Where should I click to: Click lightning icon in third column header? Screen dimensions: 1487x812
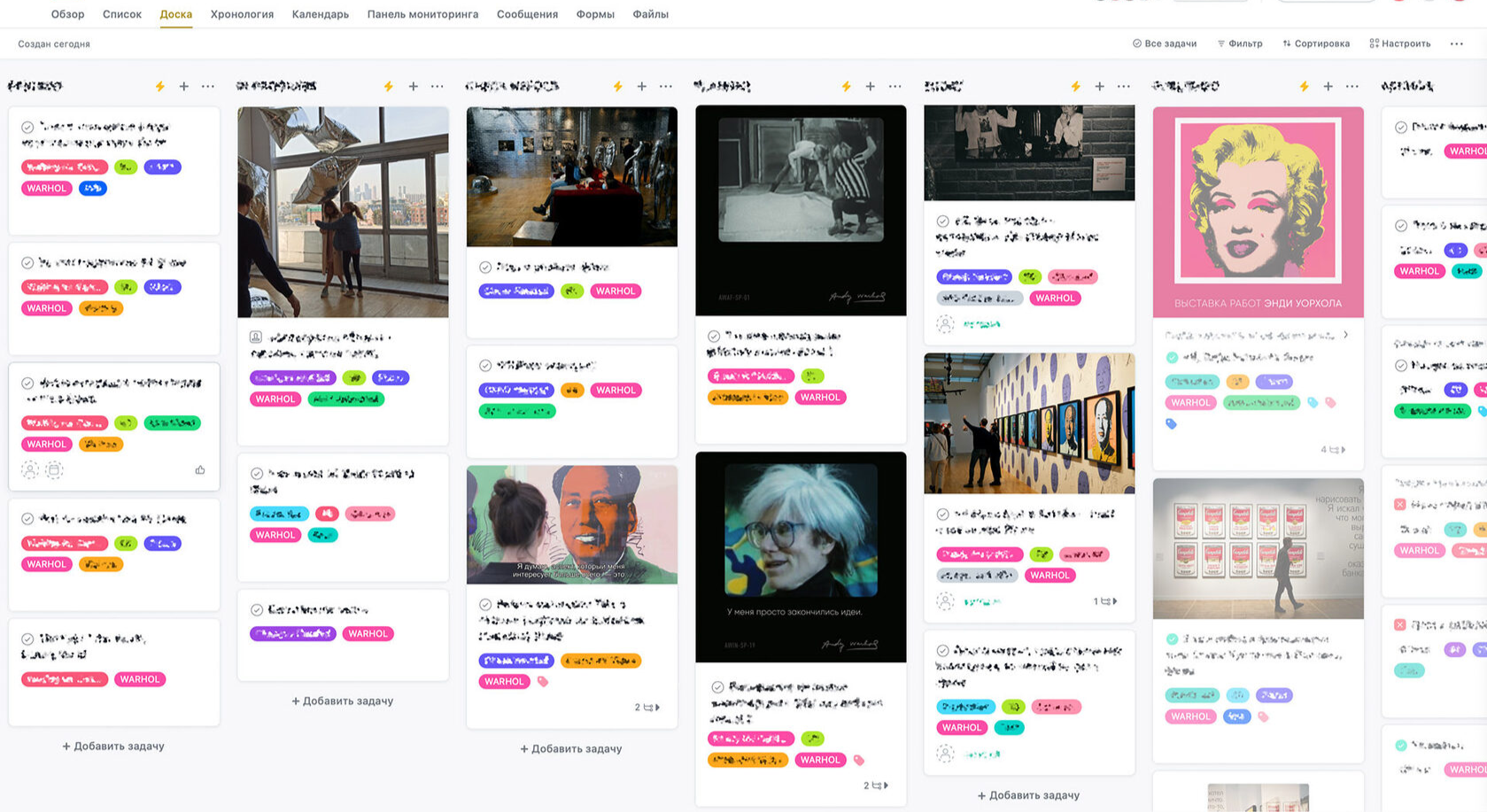pyautogui.click(x=618, y=86)
